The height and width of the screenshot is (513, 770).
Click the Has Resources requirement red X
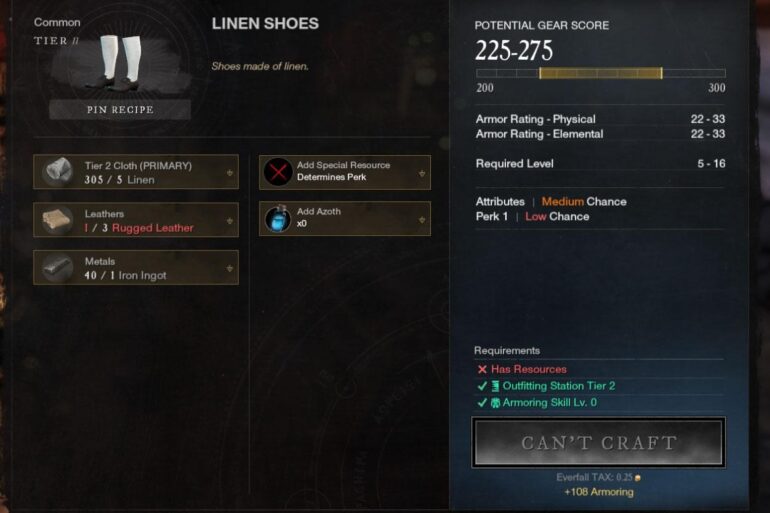[482, 369]
